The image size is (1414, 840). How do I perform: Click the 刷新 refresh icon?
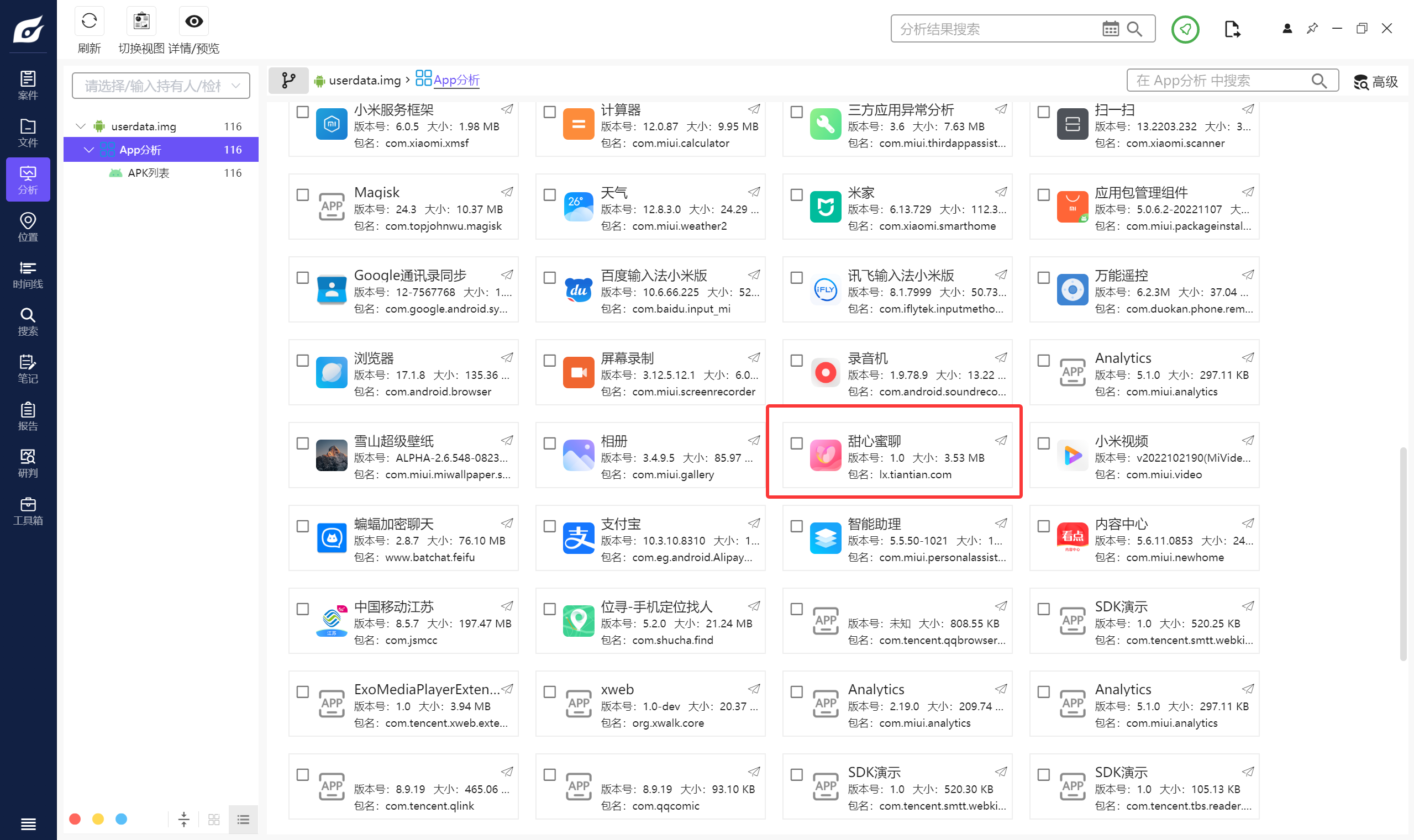[x=89, y=21]
